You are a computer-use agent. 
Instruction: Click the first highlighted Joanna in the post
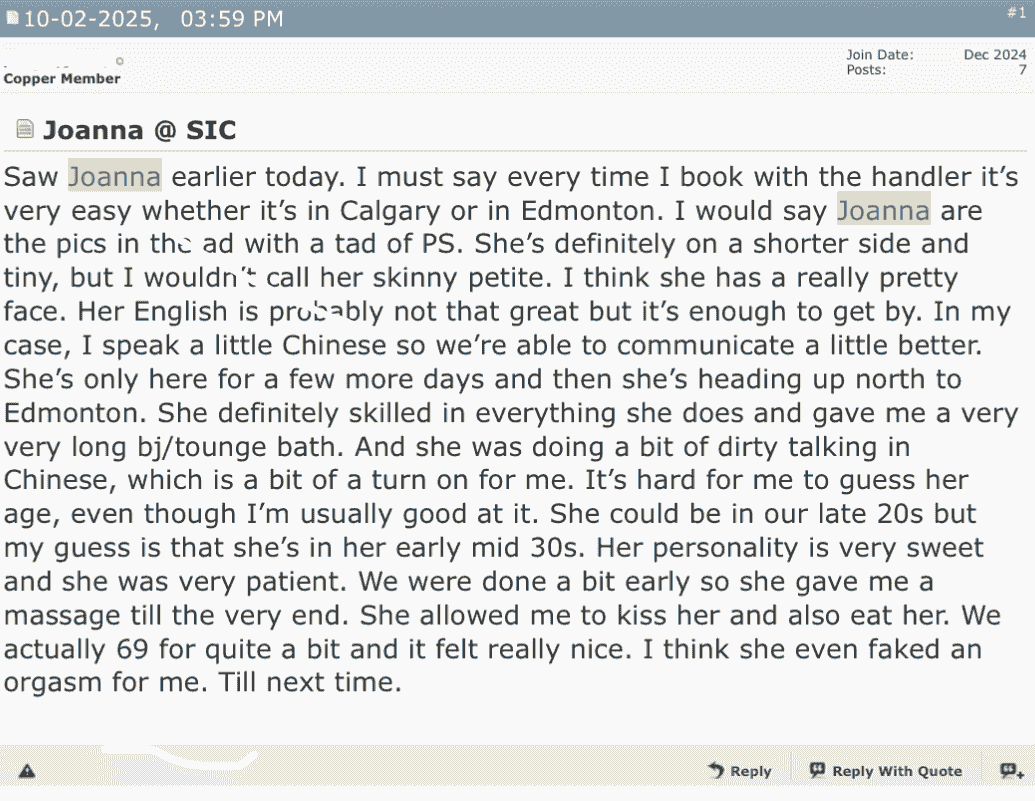[114, 177]
